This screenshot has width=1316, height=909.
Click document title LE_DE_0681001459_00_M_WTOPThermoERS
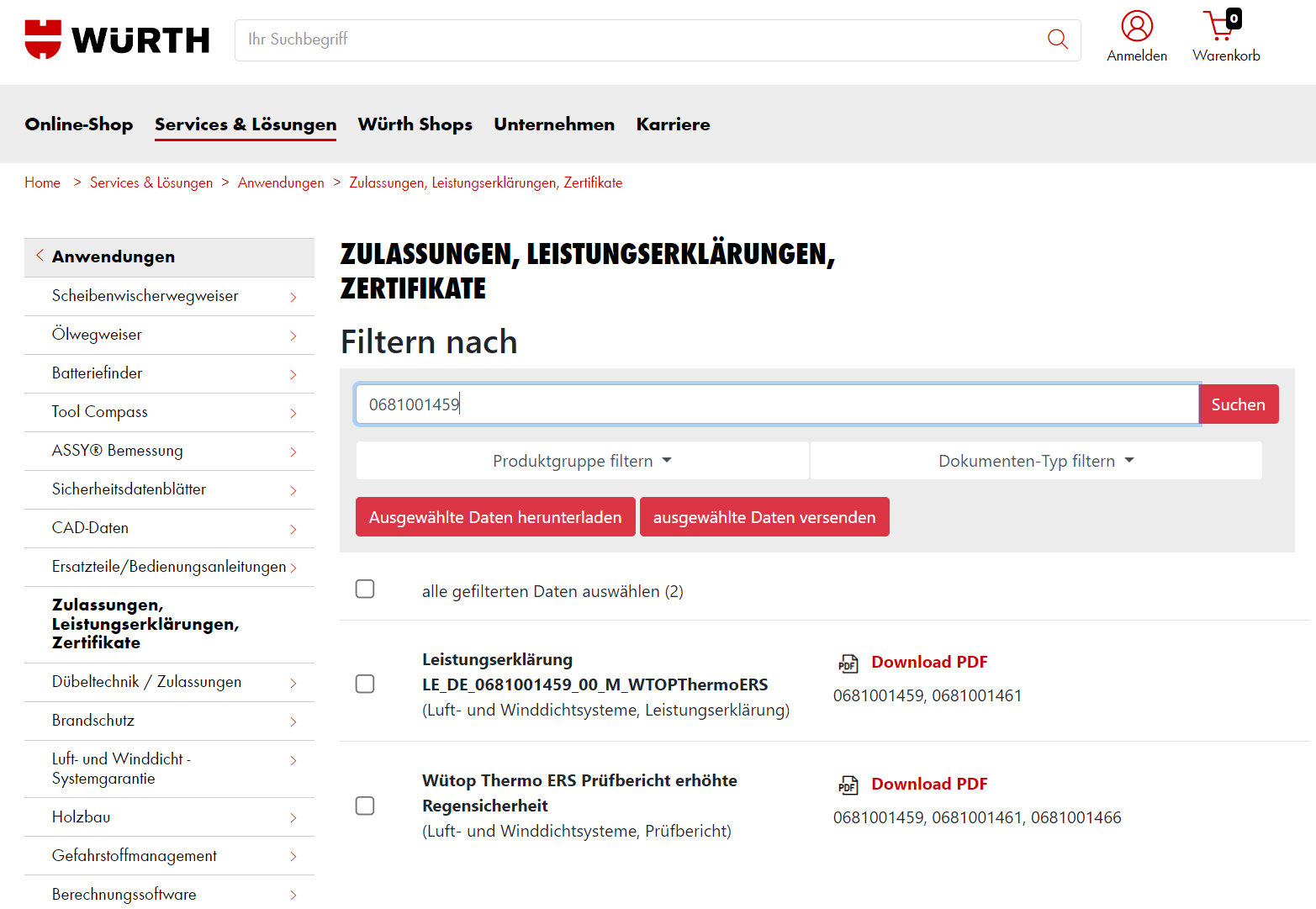[595, 684]
